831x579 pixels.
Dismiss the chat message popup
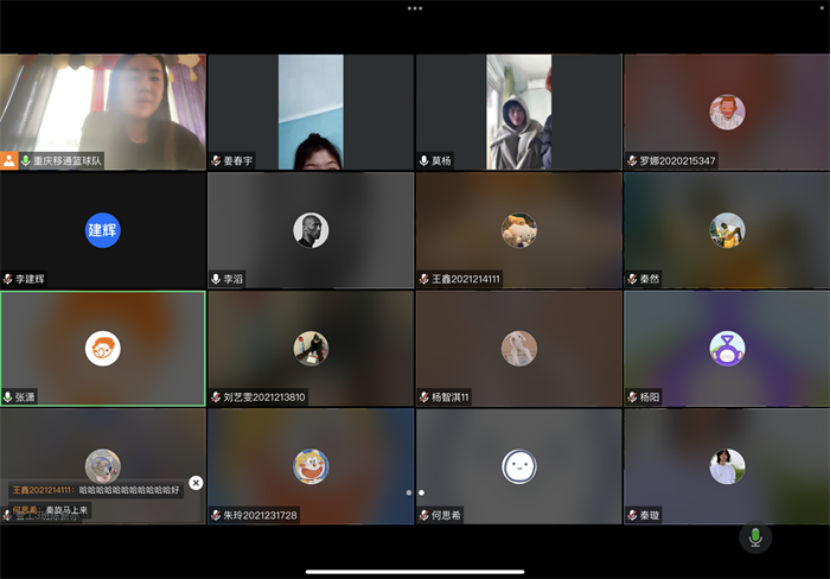196,483
